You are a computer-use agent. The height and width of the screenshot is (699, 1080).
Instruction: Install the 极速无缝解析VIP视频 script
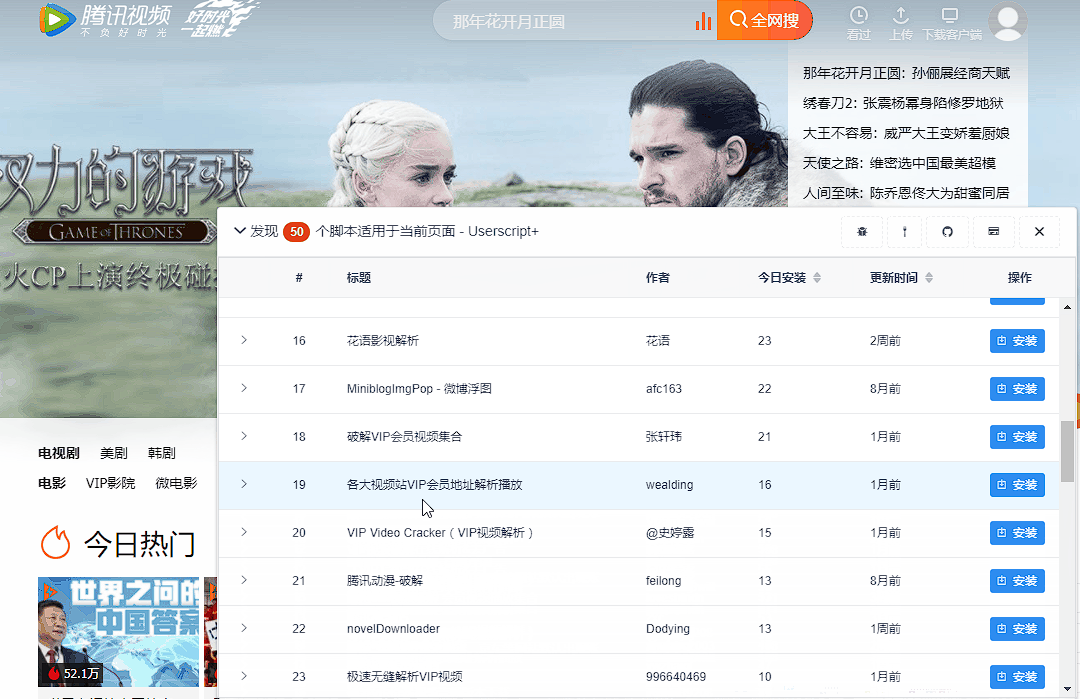(1017, 677)
